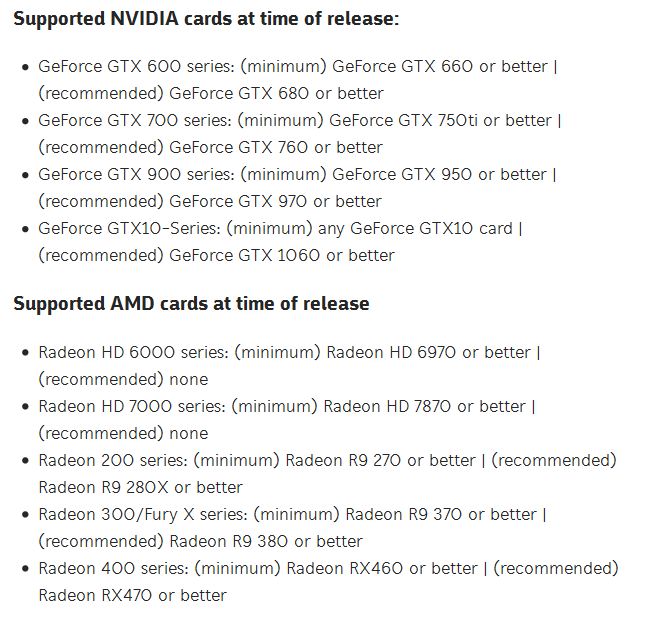
Task: Select recommended "Radeon R9 380 or better" text
Action: tap(266, 541)
